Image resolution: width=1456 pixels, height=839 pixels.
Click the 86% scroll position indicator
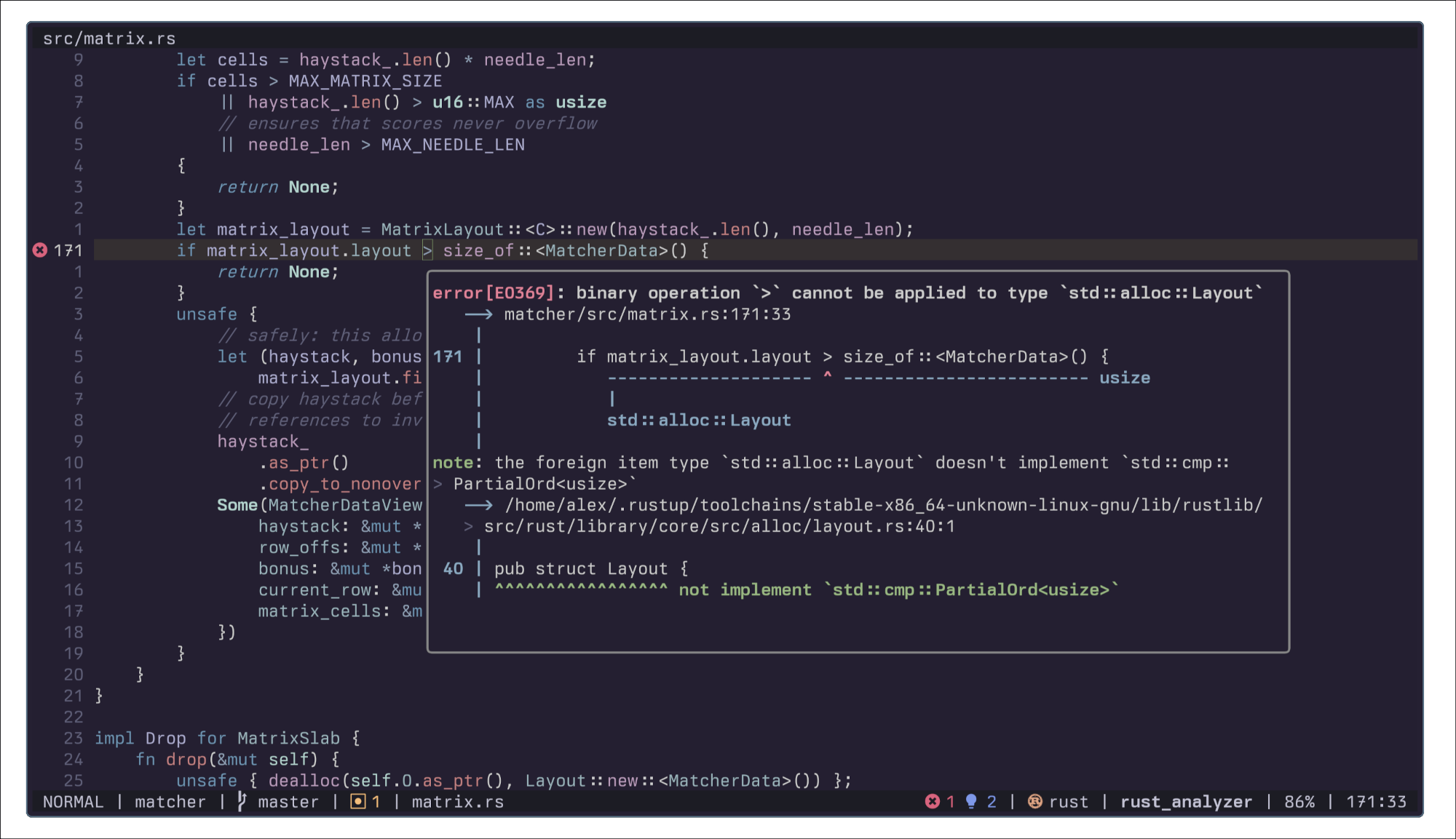click(1299, 801)
